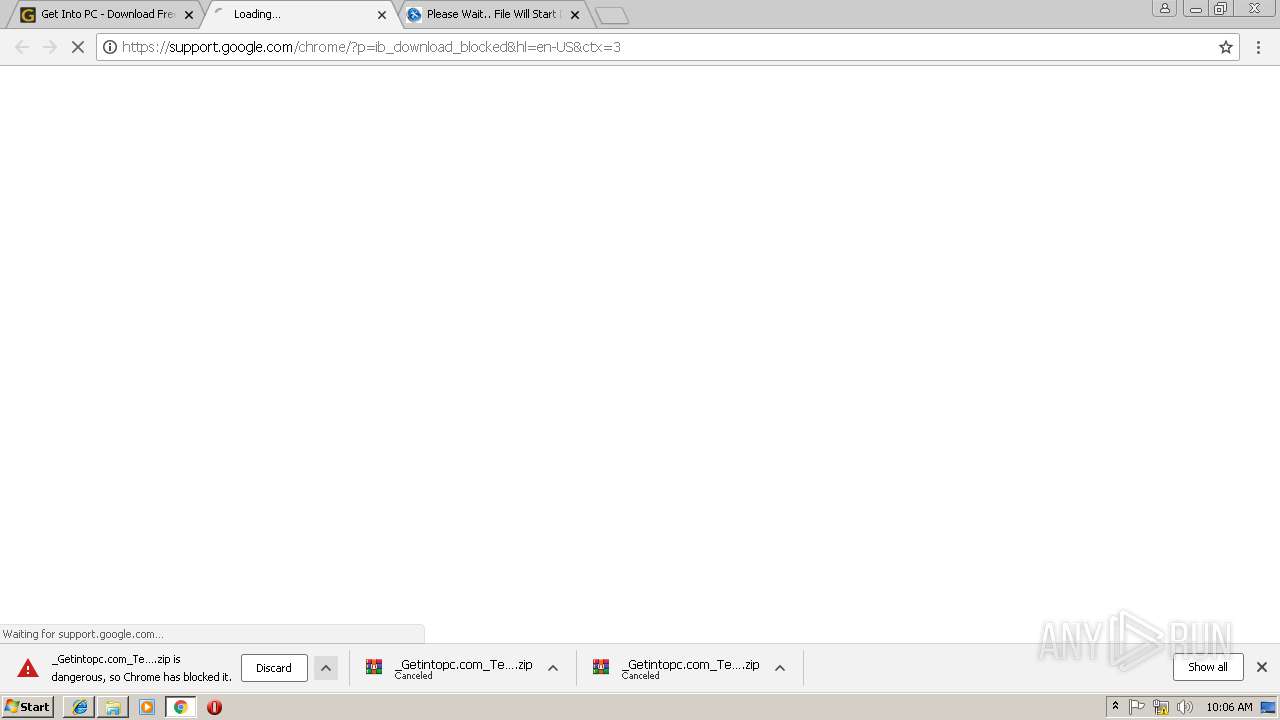Image resolution: width=1280 pixels, height=720 pixels.
Task: Click first canceled Getintopc zip file icon
Action: pyautogui.click(x=374, y=667)
